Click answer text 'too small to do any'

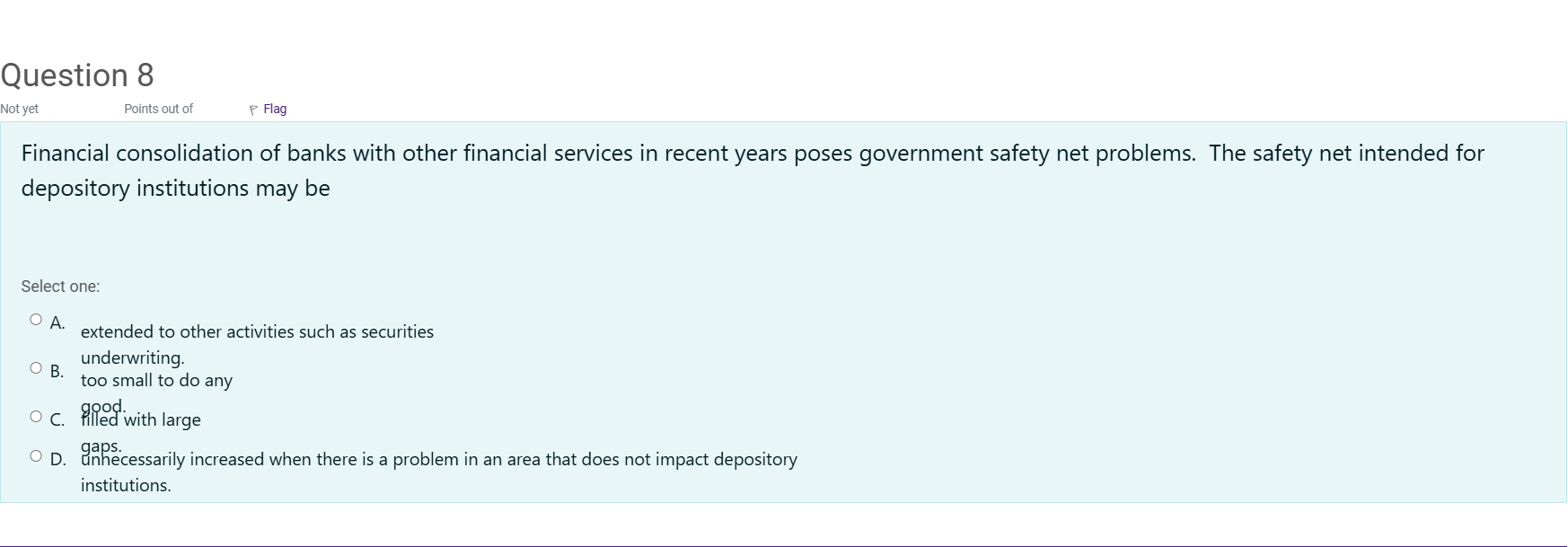tap(156, 381)
